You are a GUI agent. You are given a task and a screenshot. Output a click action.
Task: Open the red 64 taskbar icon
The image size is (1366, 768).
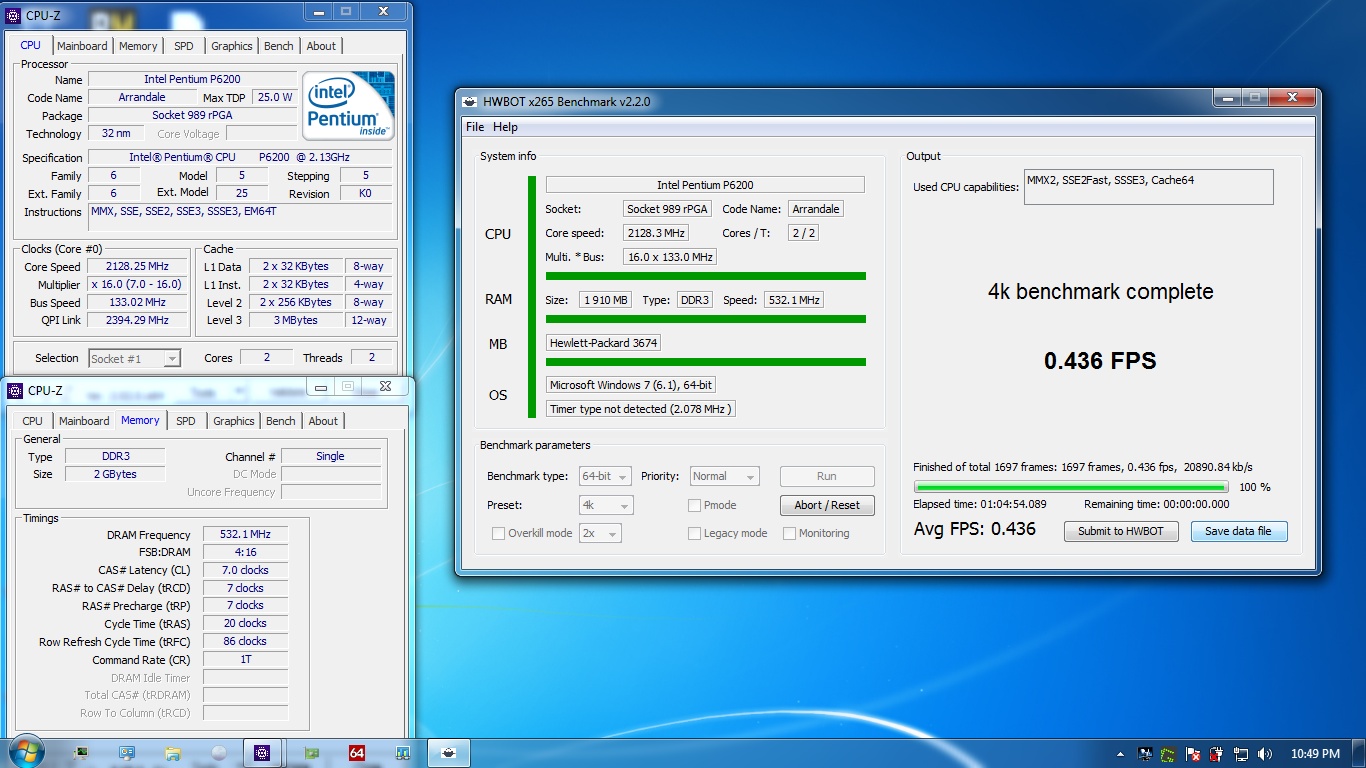[357, 753]
